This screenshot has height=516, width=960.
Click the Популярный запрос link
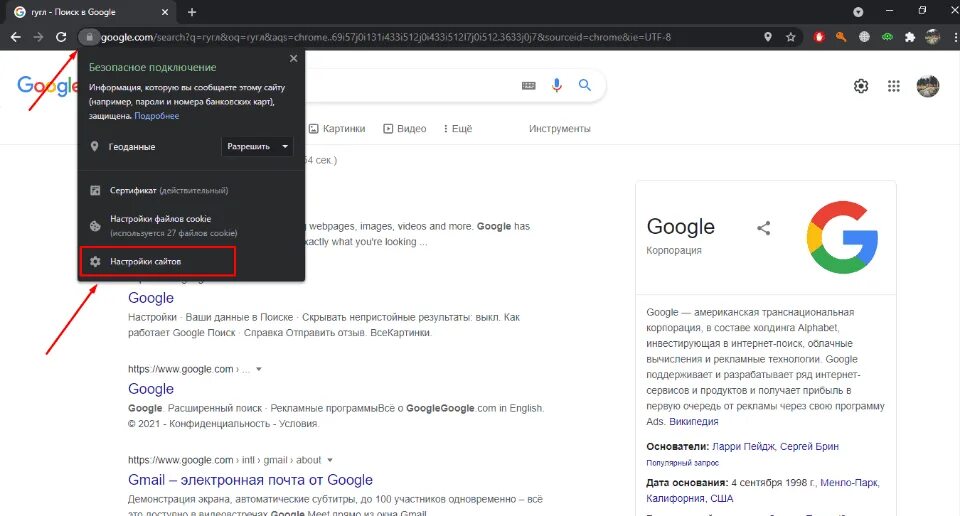point(683,463)
